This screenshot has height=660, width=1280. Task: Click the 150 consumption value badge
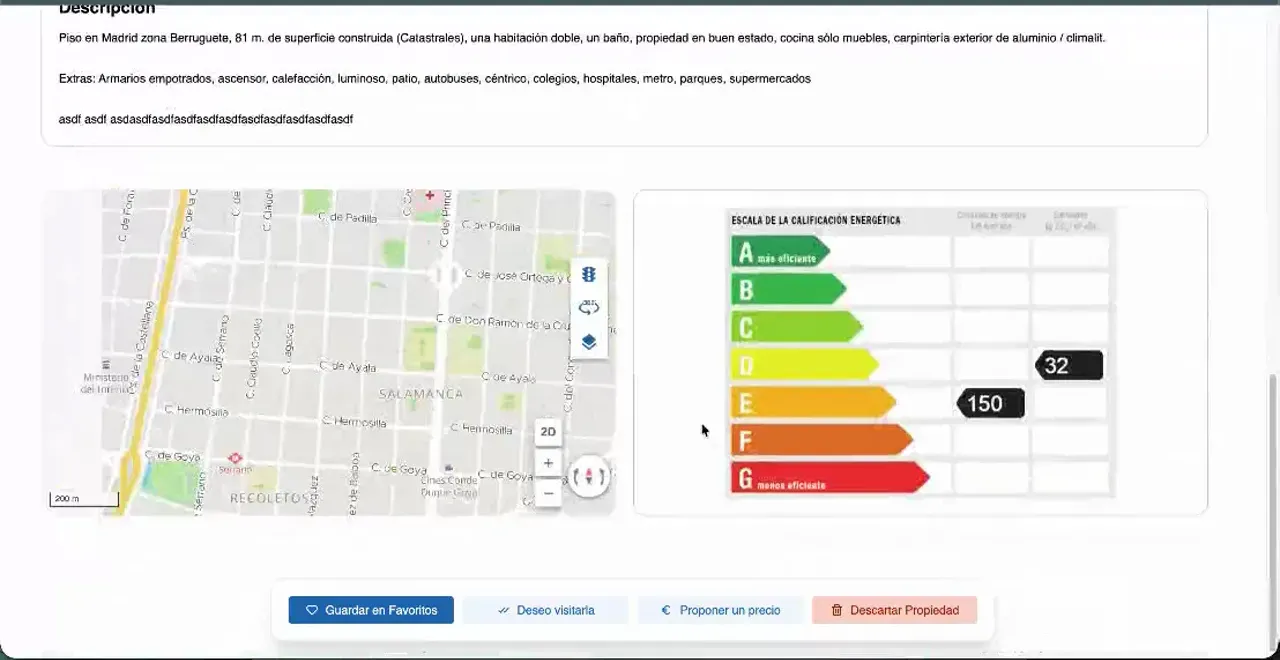click(x=990, y=403)
